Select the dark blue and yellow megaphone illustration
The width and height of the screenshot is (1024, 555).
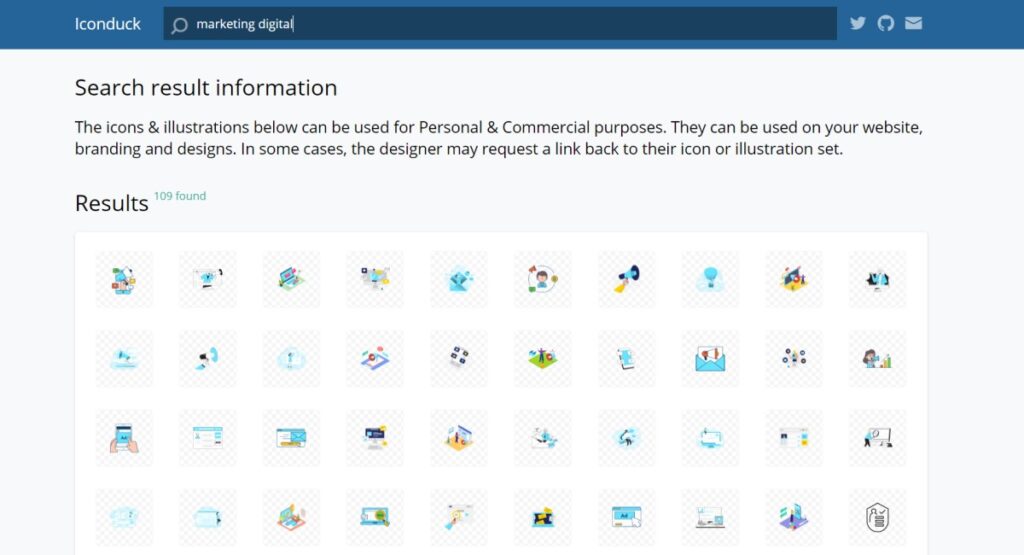coord(626,279)
